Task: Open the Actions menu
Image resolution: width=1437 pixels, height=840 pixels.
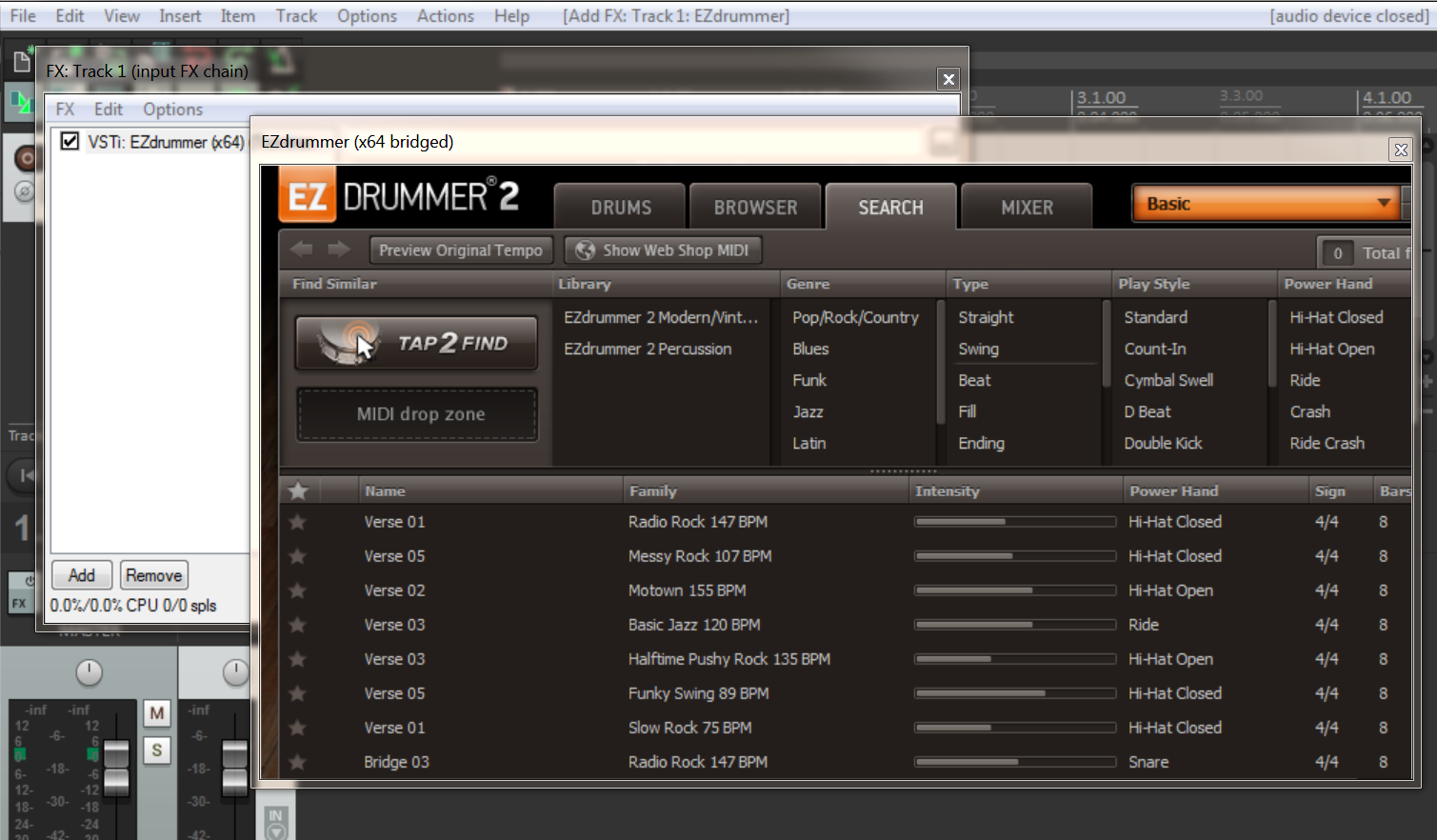Action: click(x=445, y=16)
